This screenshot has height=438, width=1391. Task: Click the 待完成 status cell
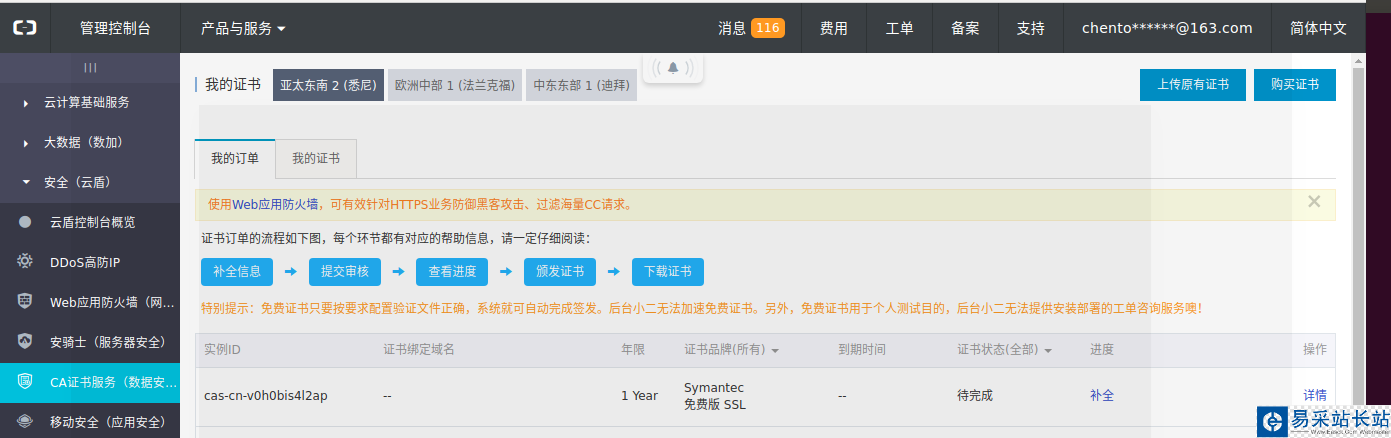(975, 395)
